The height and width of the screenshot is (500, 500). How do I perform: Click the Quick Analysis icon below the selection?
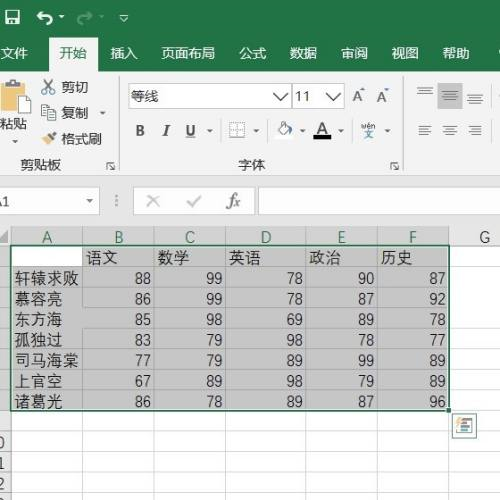pos(464,426)
